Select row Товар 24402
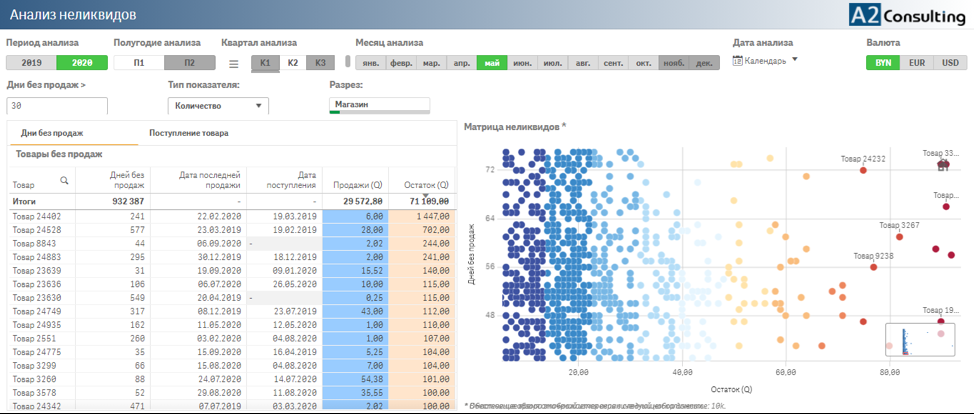 tap(232, 216)
